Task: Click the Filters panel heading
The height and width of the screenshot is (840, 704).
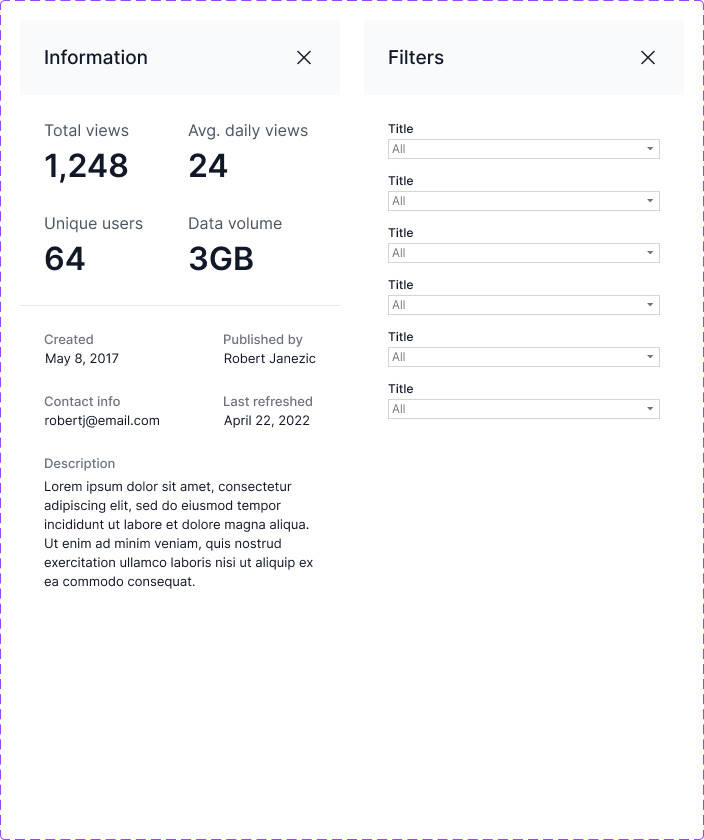Action: 416,58
